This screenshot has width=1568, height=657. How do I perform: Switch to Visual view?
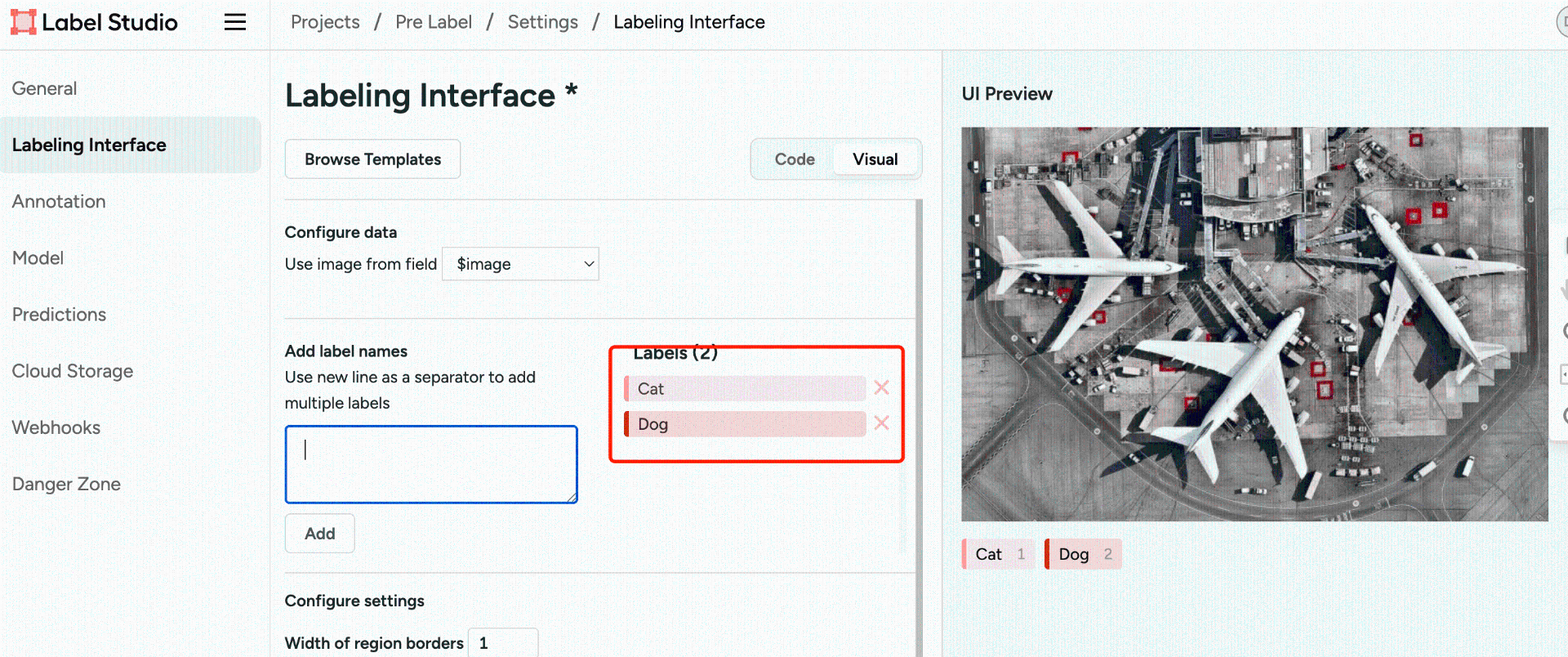coord(875,159)
